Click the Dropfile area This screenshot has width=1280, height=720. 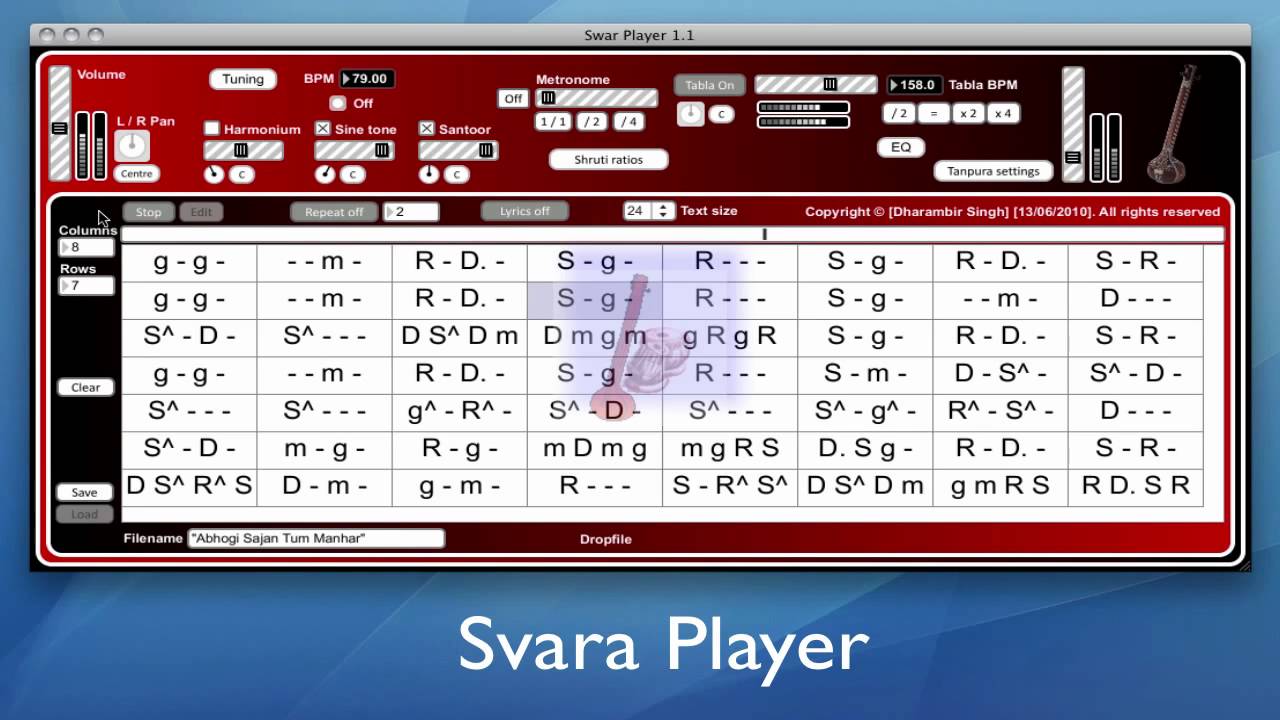click(606, 539)
